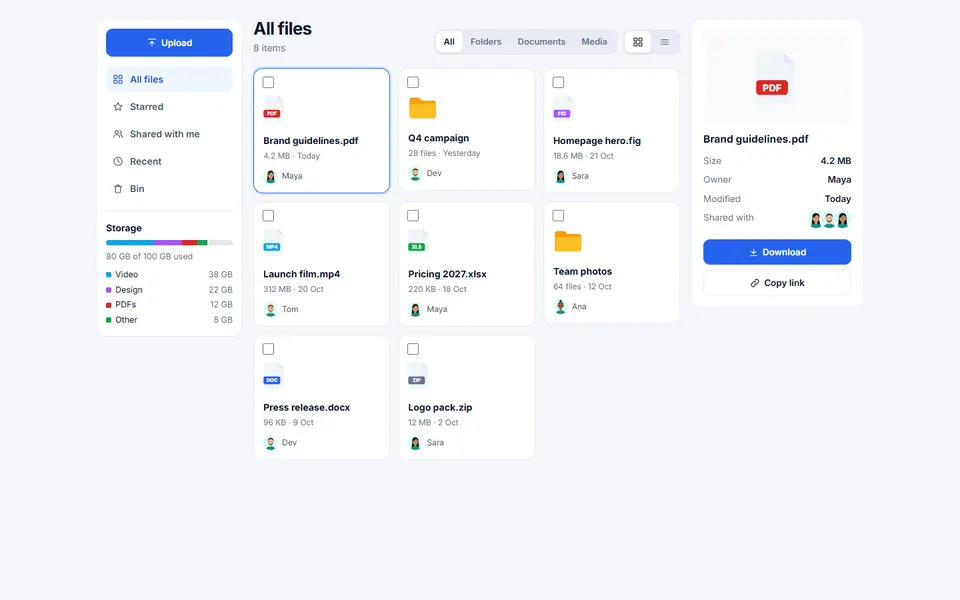Click Sara's avatar on Logo pack card
The height and width of the screenshot is (600, 960).
(415, 443)
